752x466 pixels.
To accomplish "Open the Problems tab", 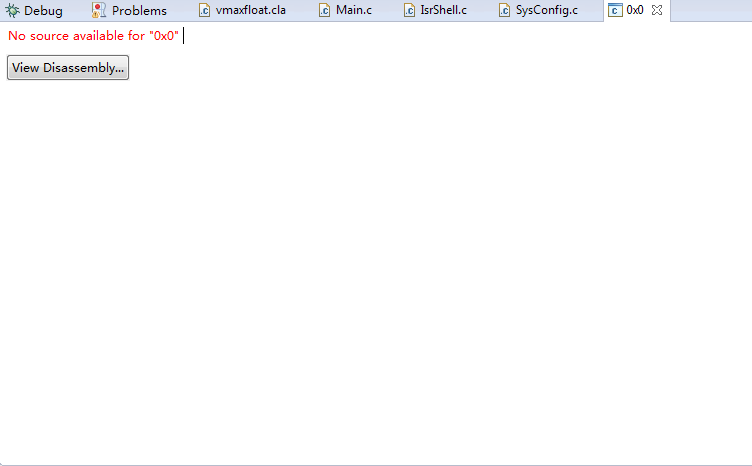I will coord(129,10).
